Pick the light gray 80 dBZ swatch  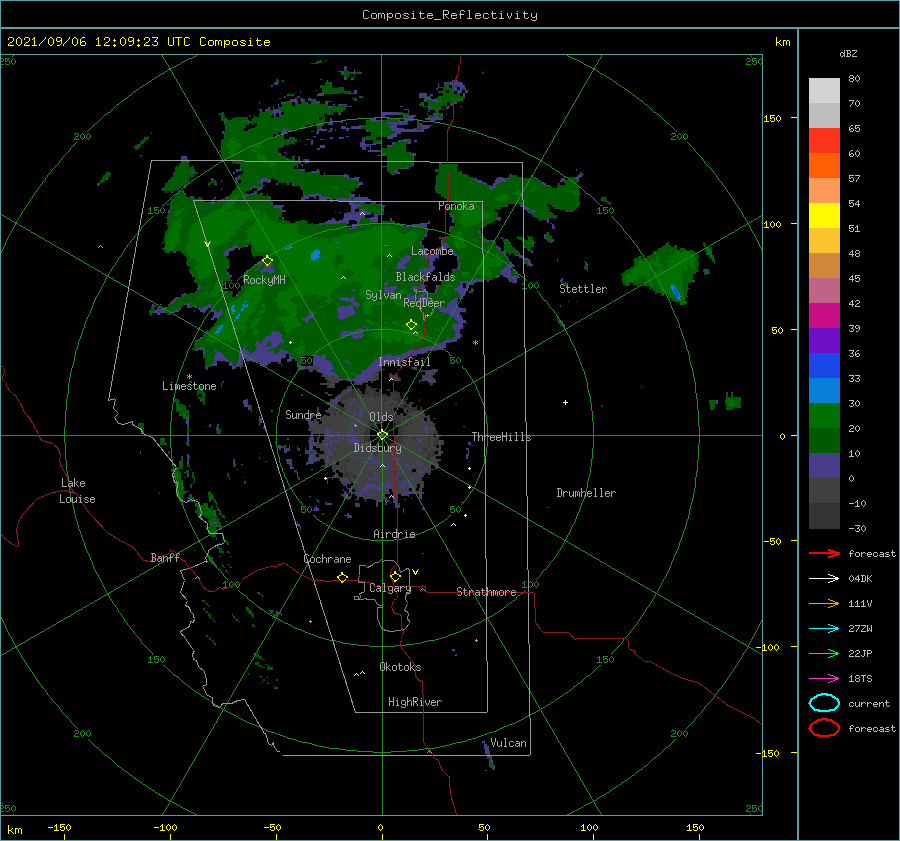tap(824, 90)
